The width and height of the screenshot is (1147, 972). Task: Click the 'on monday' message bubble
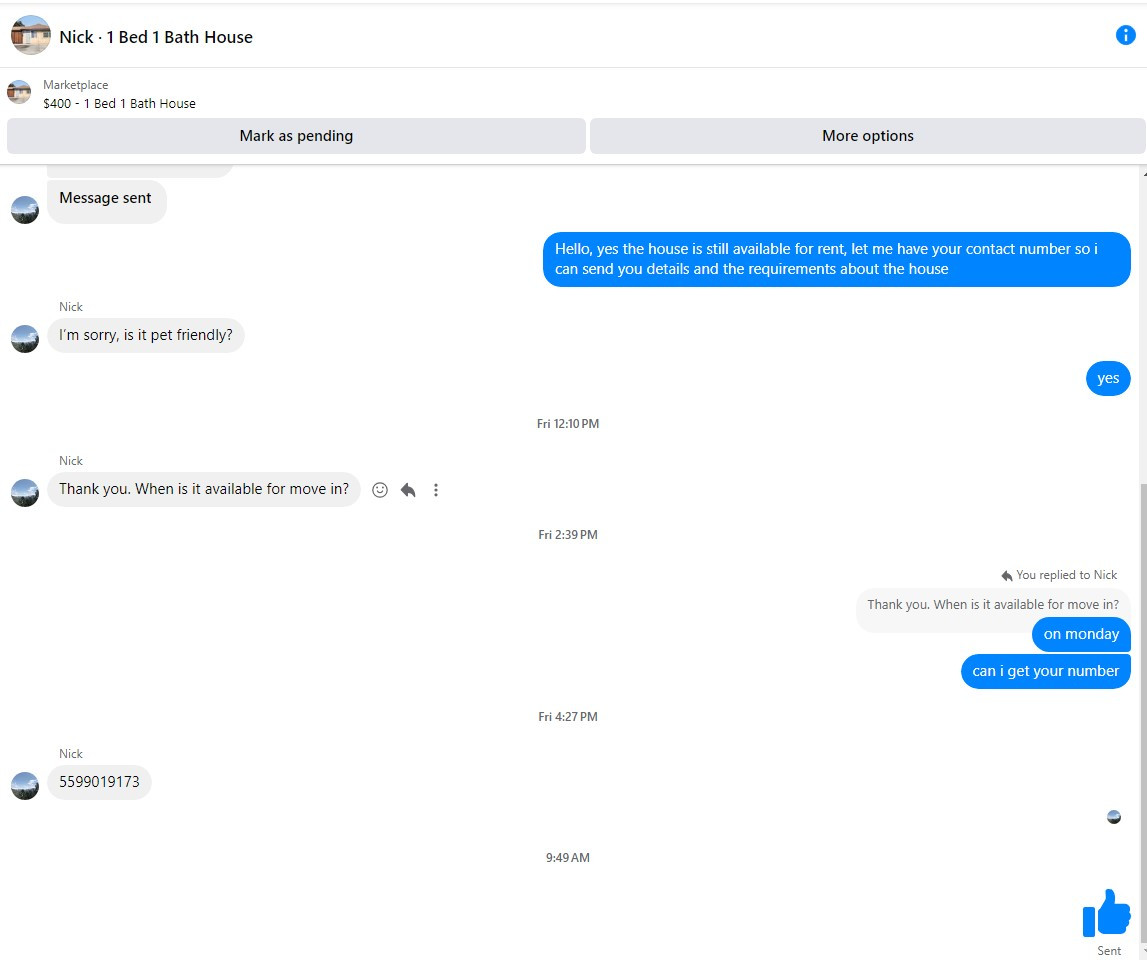tap(1081, 634)
